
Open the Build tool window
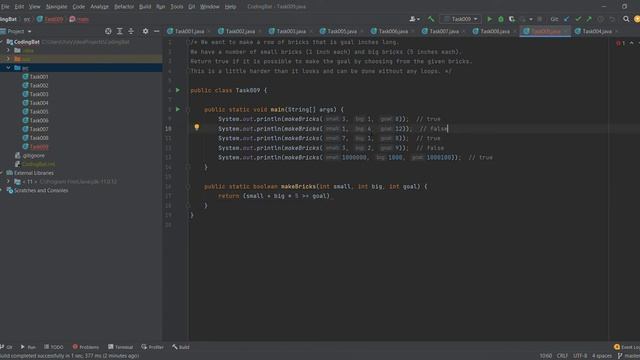click(181, 347)
